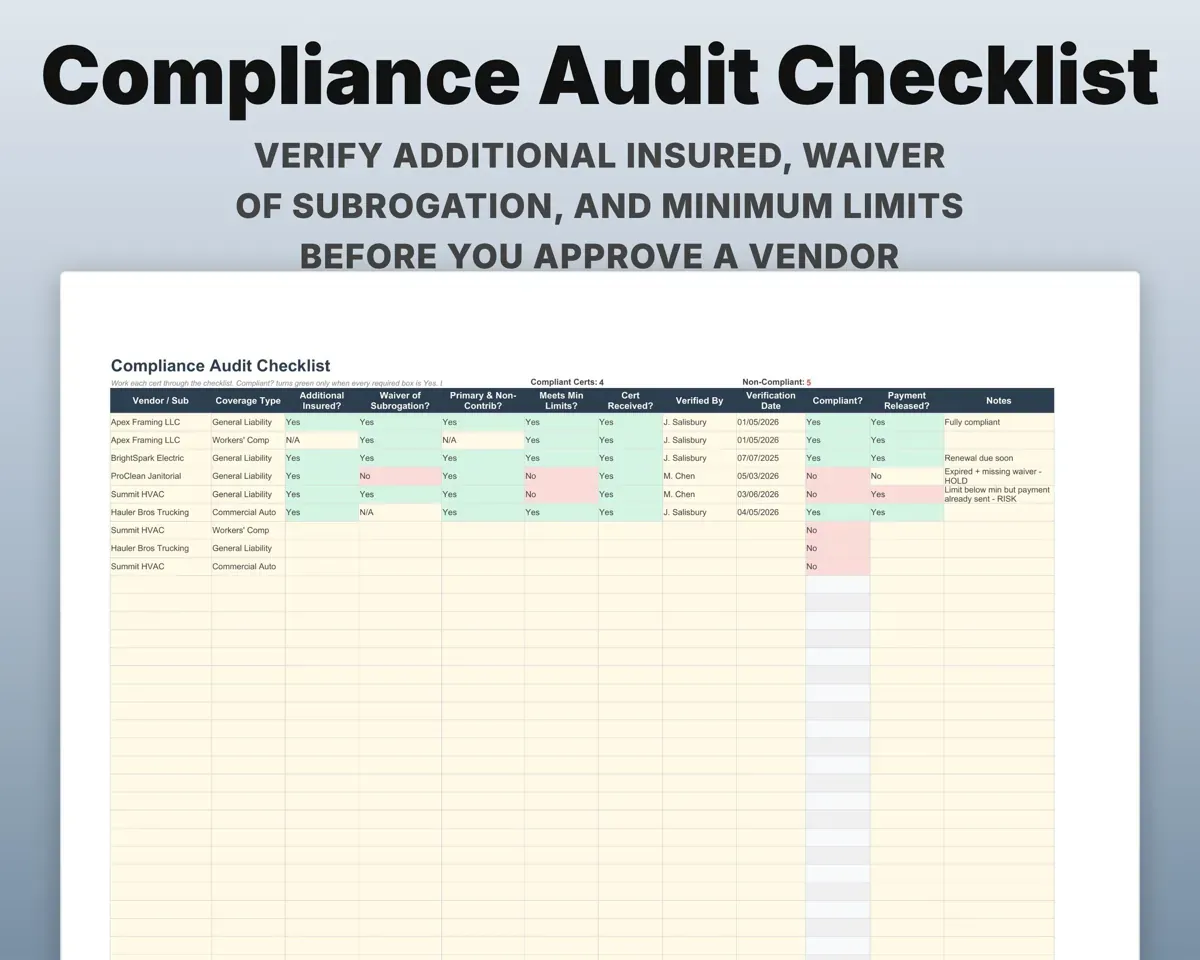Click the 'Verified By' column header
The image size is (1200, 960).
pyautogui.click(x=699, y=401)
